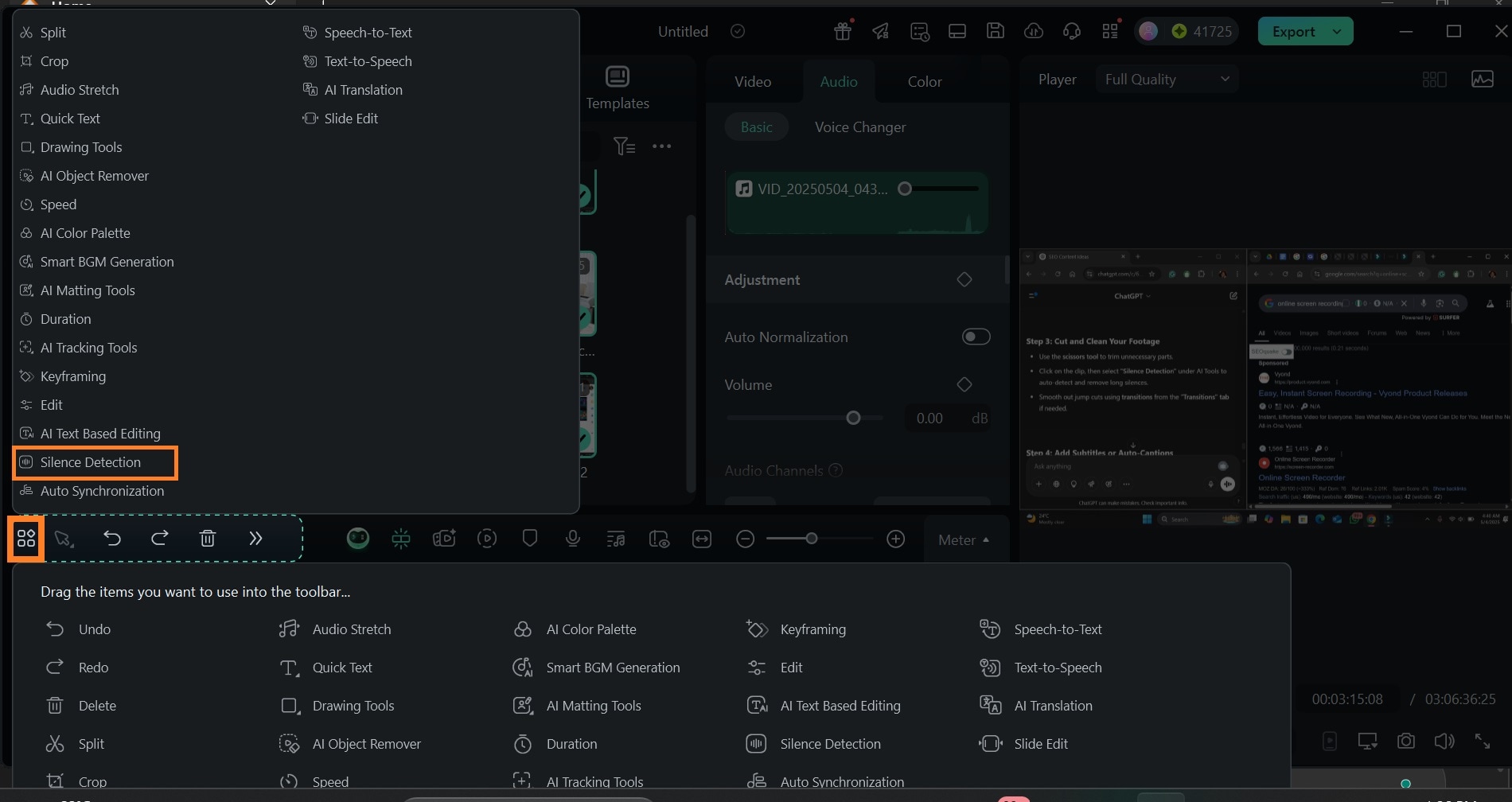This screenshot has width=1512, height=802.
Task: Open the three-dot more options menu
Action: (661, 146)
